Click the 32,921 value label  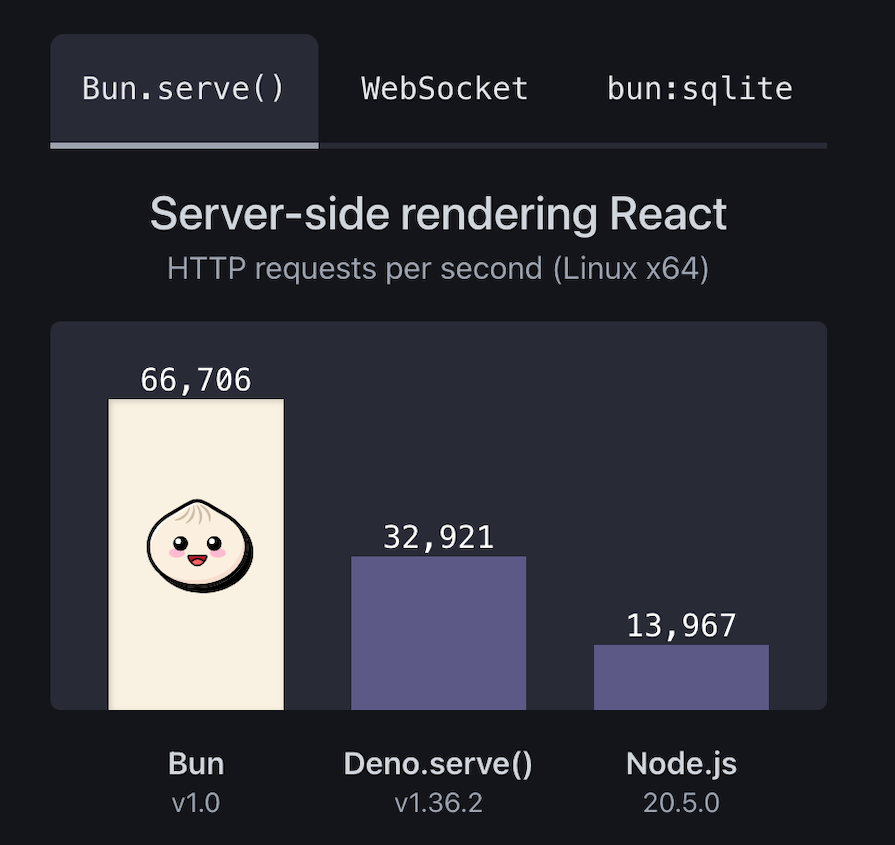point(438,537)
